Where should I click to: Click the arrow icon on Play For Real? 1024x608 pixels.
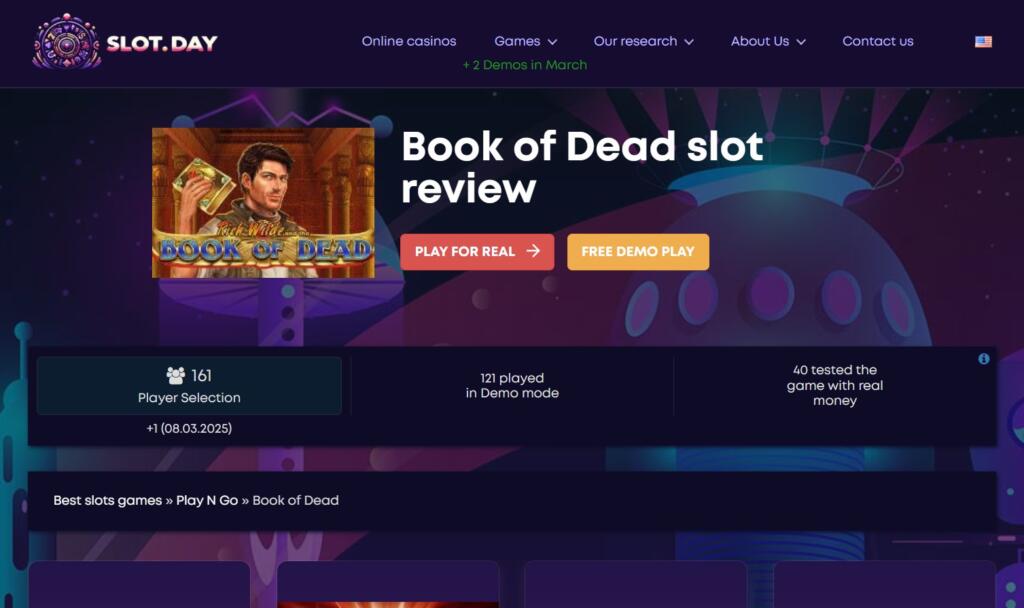533,251
